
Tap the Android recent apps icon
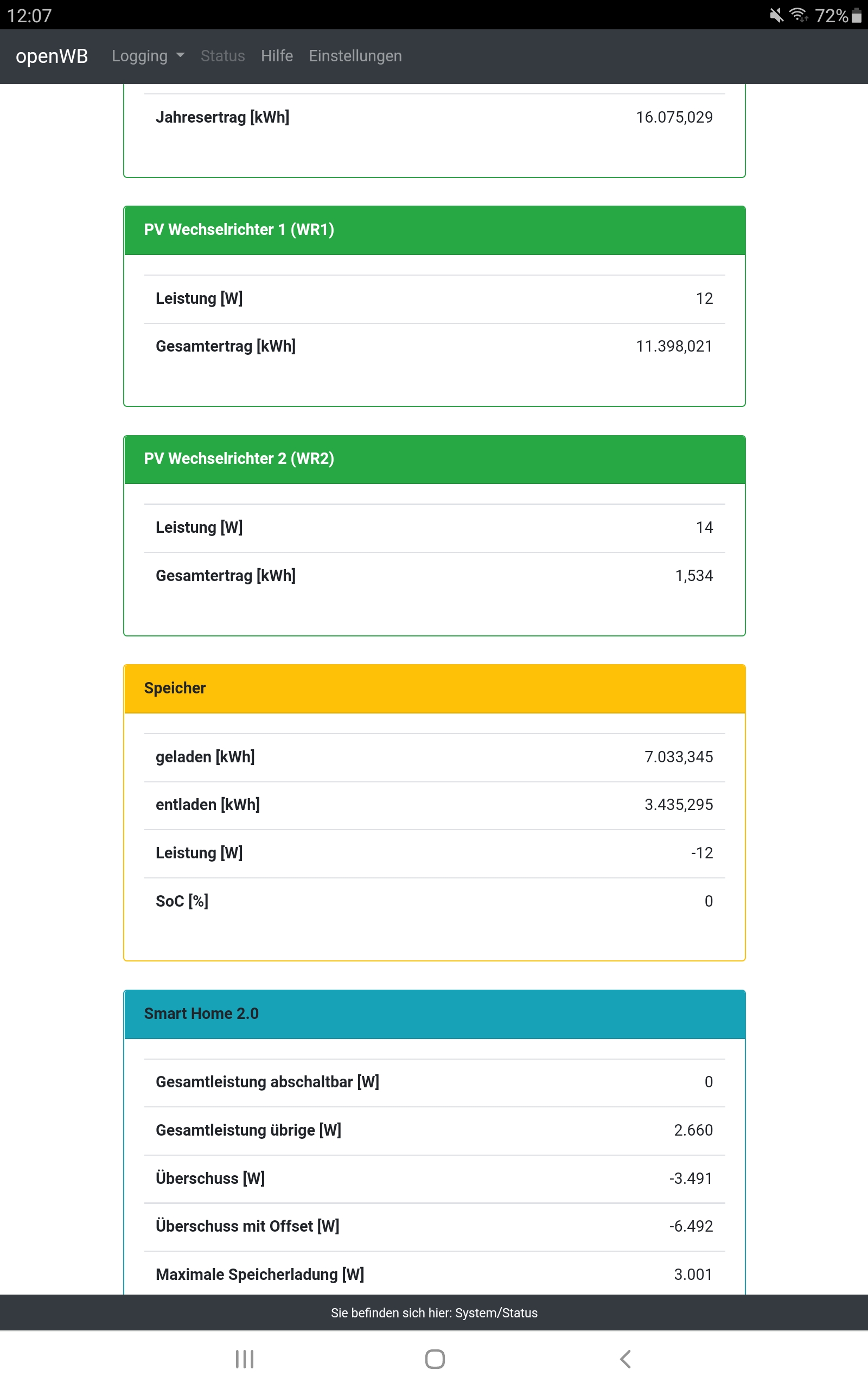(245, 1359)
